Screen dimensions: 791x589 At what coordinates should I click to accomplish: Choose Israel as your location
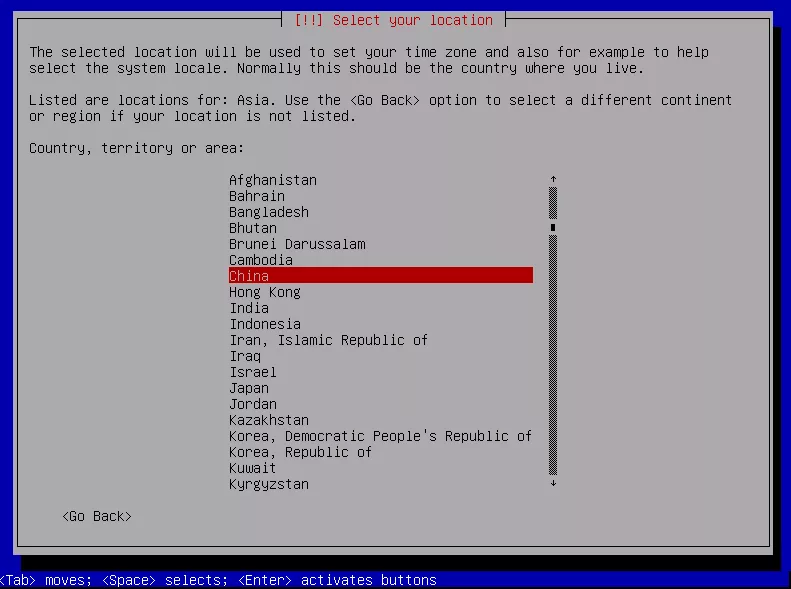coord(253,372)
